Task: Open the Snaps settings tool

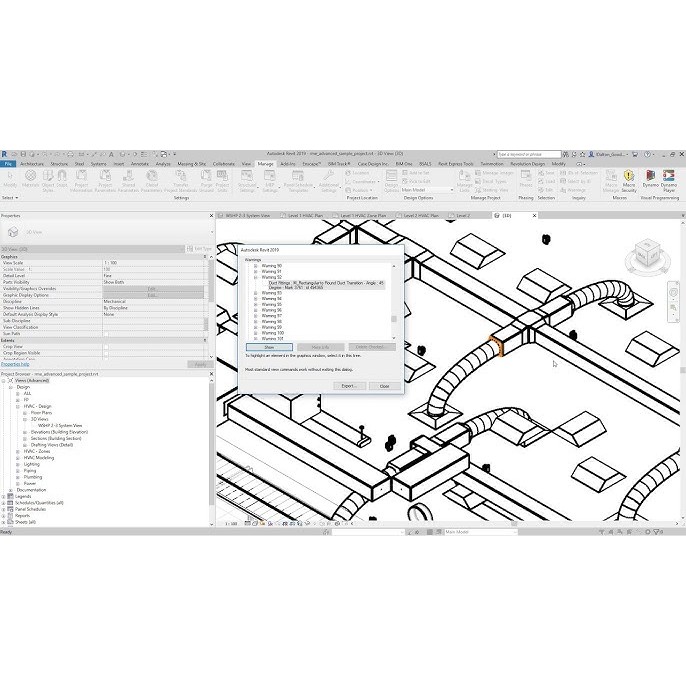Action: pos(62,179)
